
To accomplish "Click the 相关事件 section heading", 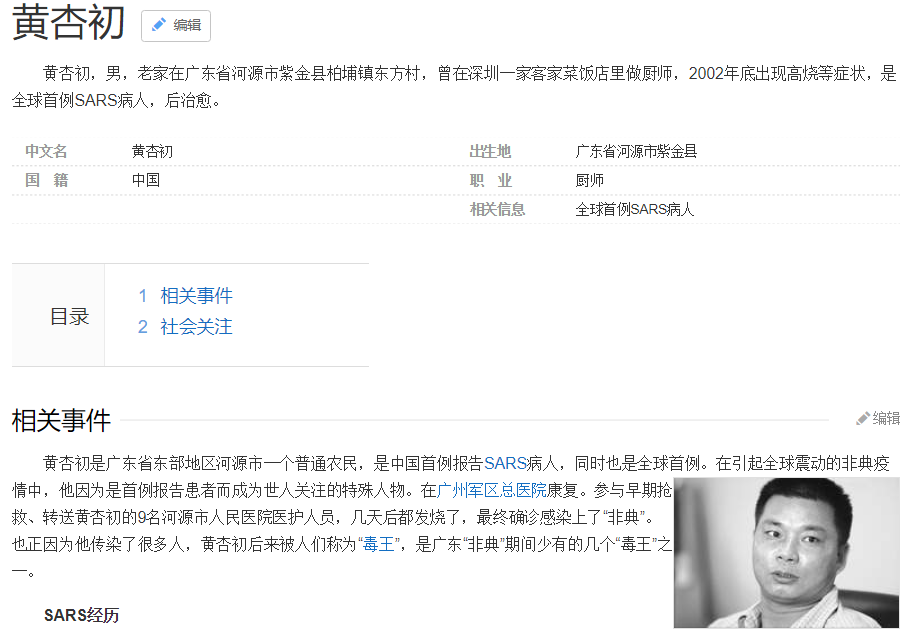I will (x=61, y=420).
